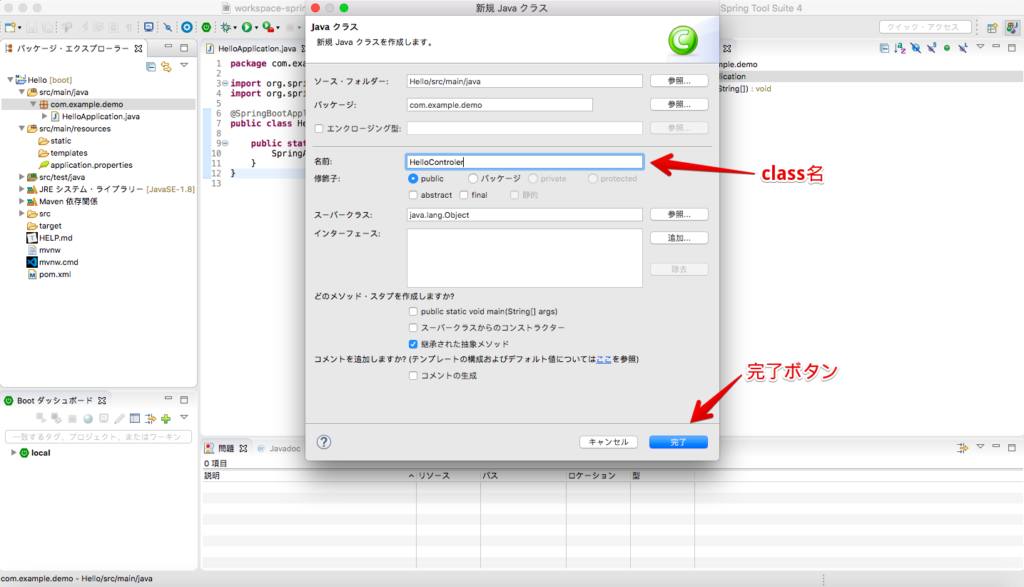Viewport: 1024px width, 587px height.
Task: Click the Debug icon in the main toolbar
Action: coord(227,26)
